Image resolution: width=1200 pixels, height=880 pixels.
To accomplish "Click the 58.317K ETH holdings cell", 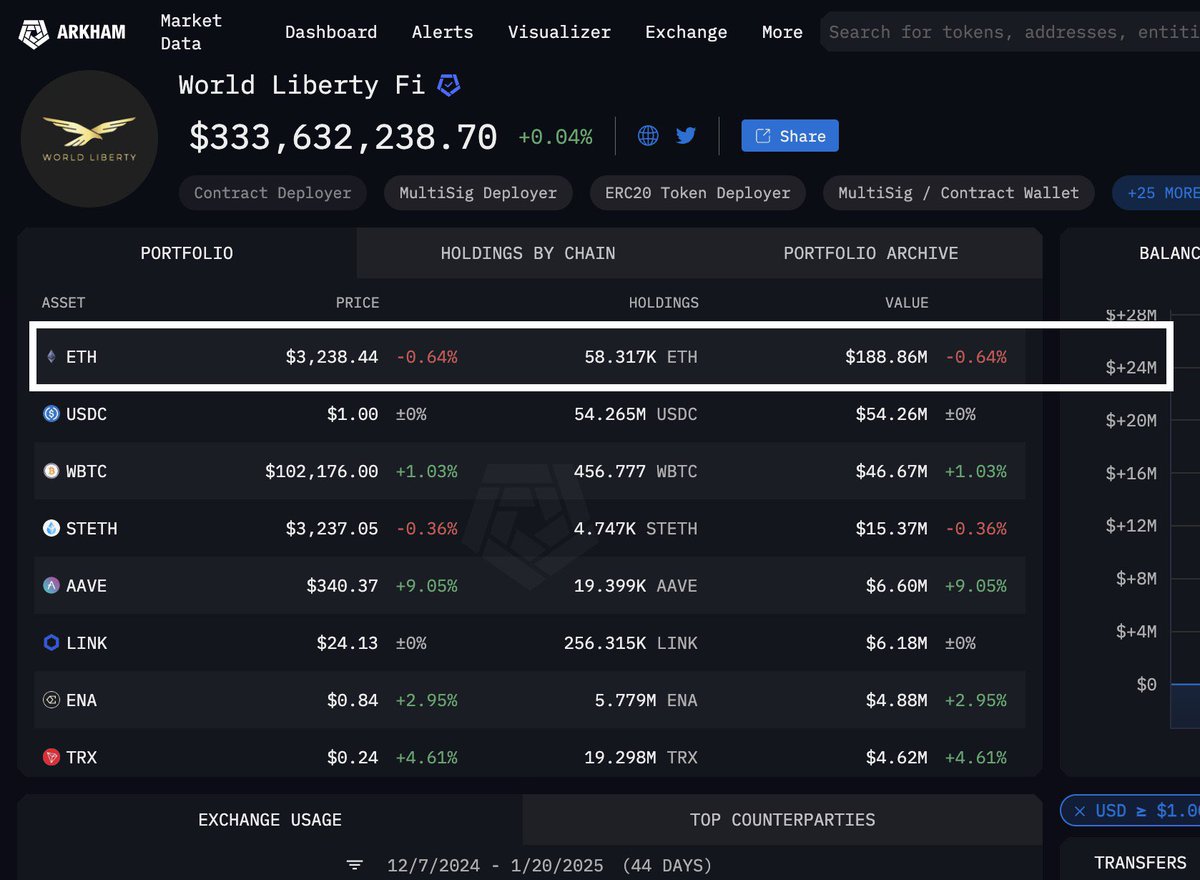I will [x=641, y=357].
